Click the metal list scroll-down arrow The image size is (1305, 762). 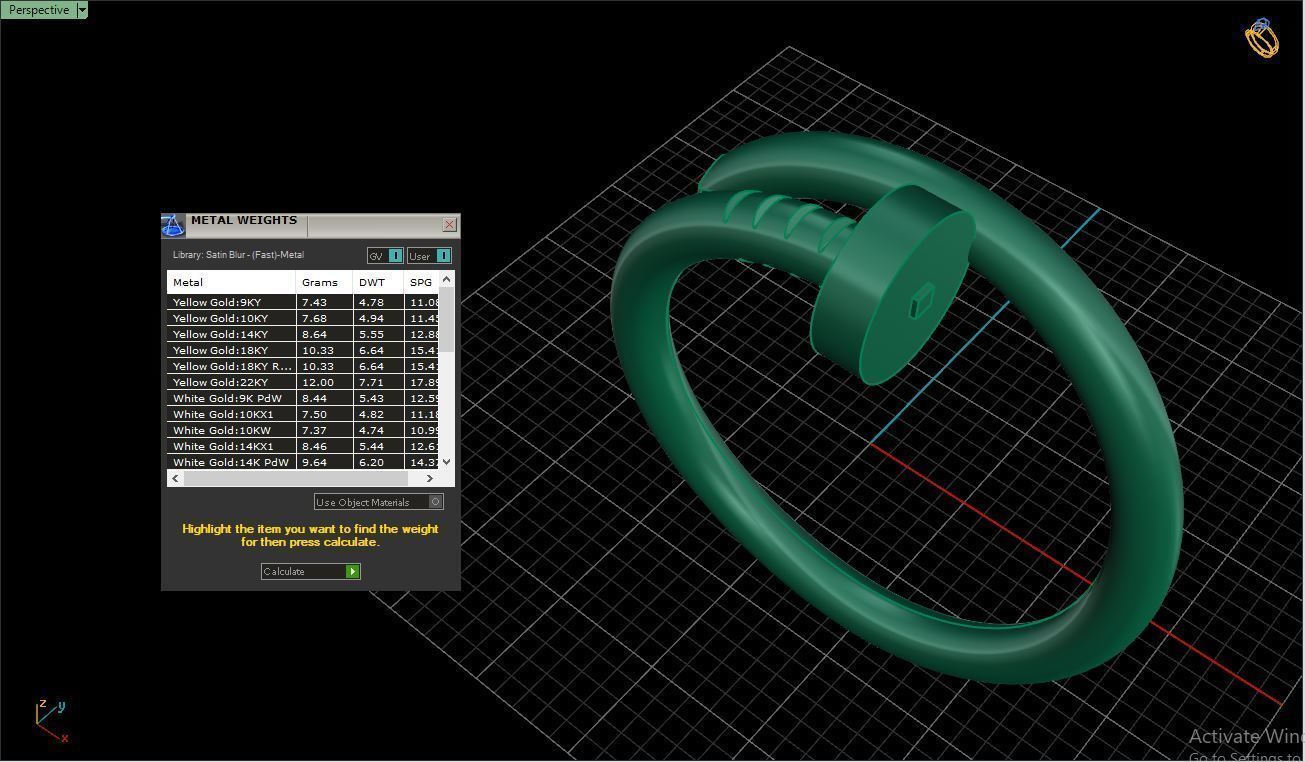(x=446, y=461)
